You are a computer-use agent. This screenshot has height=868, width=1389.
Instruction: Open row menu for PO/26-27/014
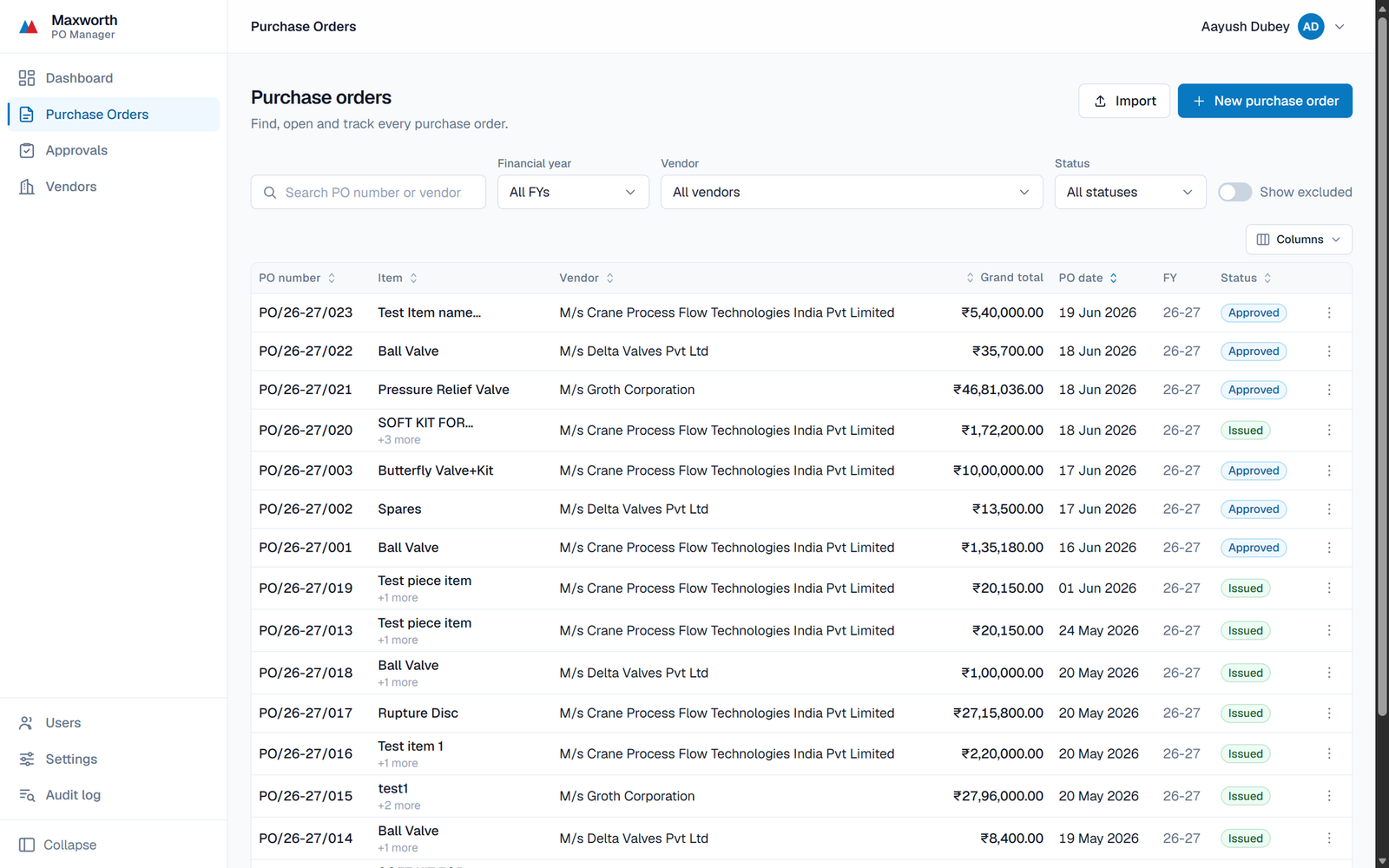(1329, 838)
